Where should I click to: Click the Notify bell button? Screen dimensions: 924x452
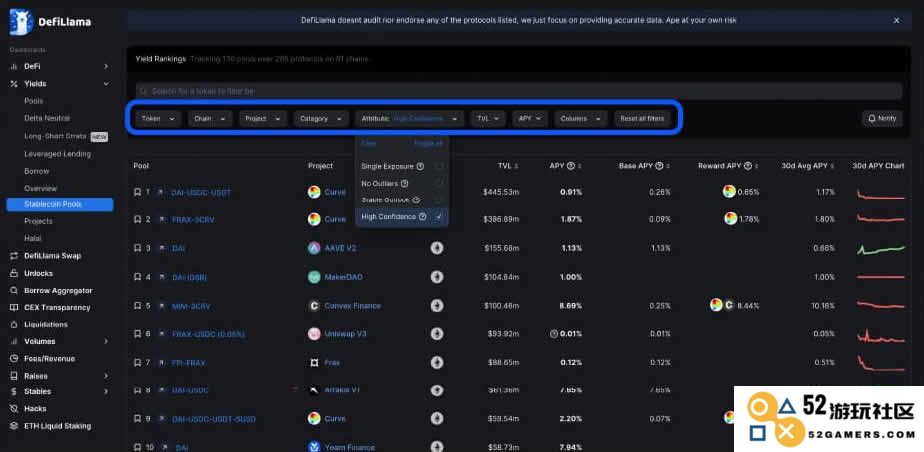coord(882,118)
